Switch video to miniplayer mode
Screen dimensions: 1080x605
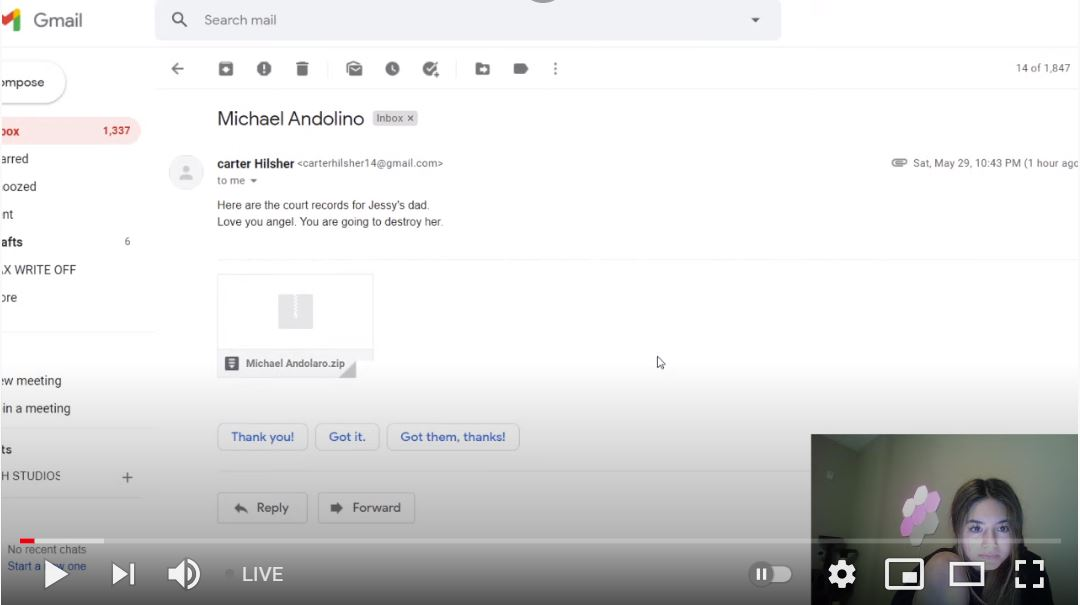tap(904, 574)
